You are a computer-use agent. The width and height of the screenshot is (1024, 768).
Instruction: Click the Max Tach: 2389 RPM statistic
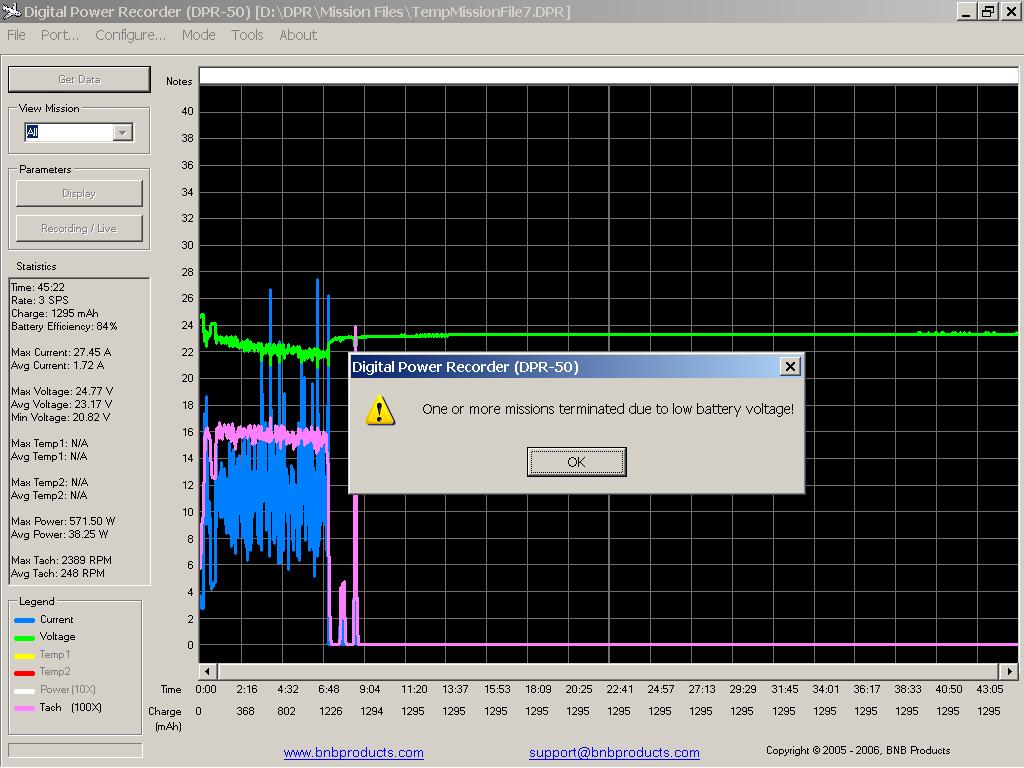pyautogui.click(x=61, y=561)
